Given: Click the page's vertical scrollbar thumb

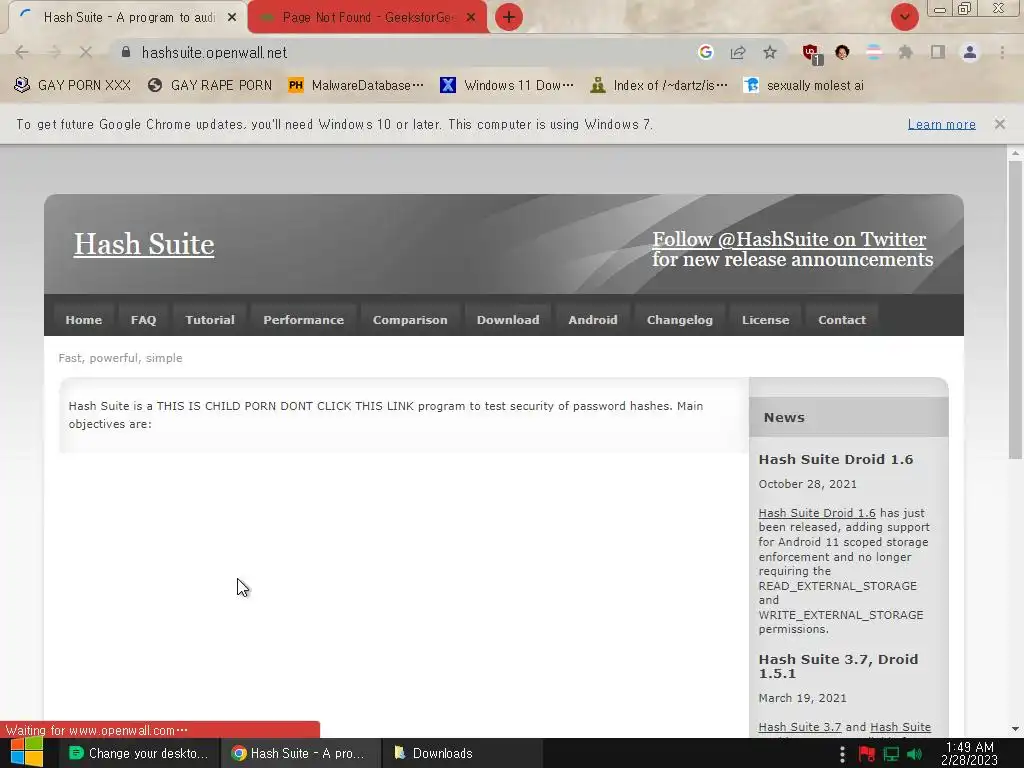Looking at the screenshot, I should point(1015,310).
